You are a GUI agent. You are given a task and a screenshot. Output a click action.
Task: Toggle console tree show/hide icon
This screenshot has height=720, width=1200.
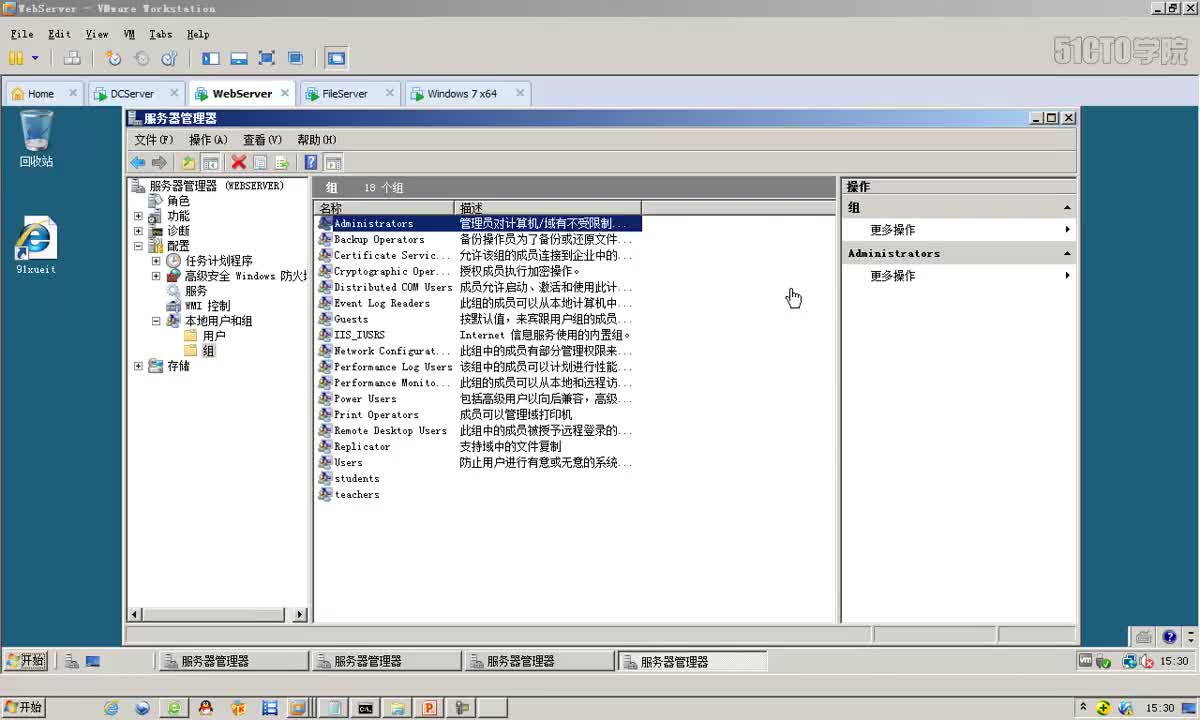(x=210, y=162)
